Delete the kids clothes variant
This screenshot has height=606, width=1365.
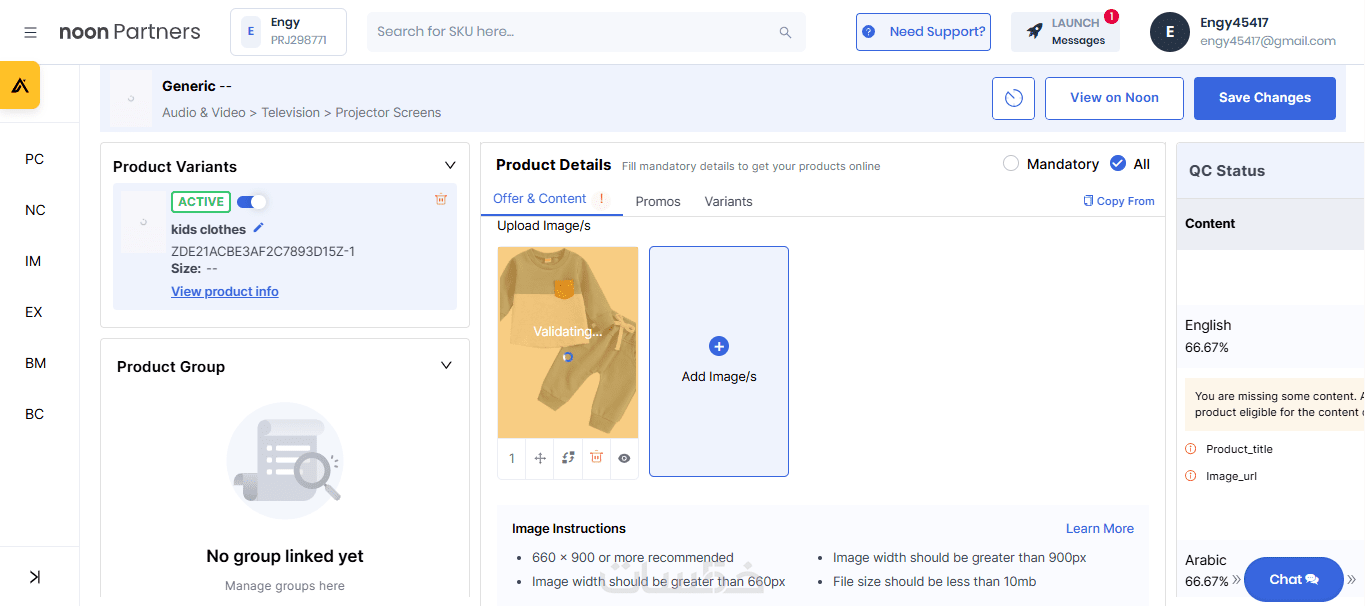441,200
